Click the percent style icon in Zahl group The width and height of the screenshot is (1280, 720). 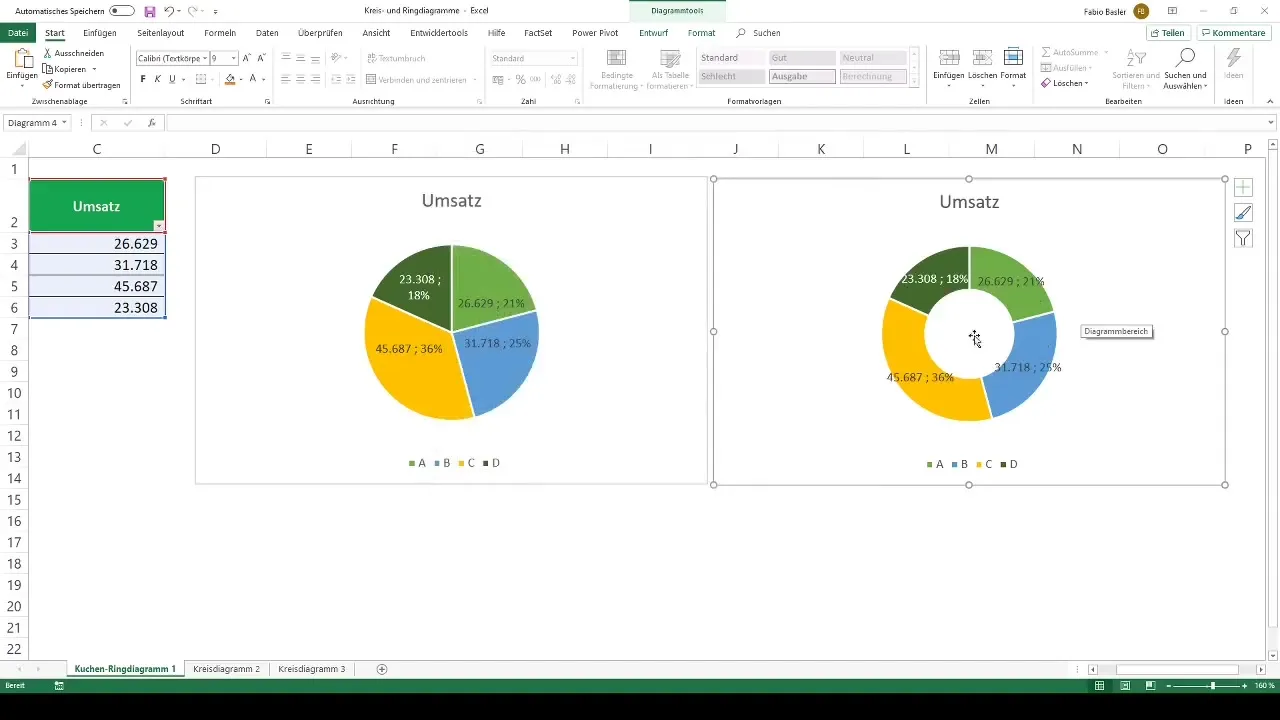click(x=520, y=79)
